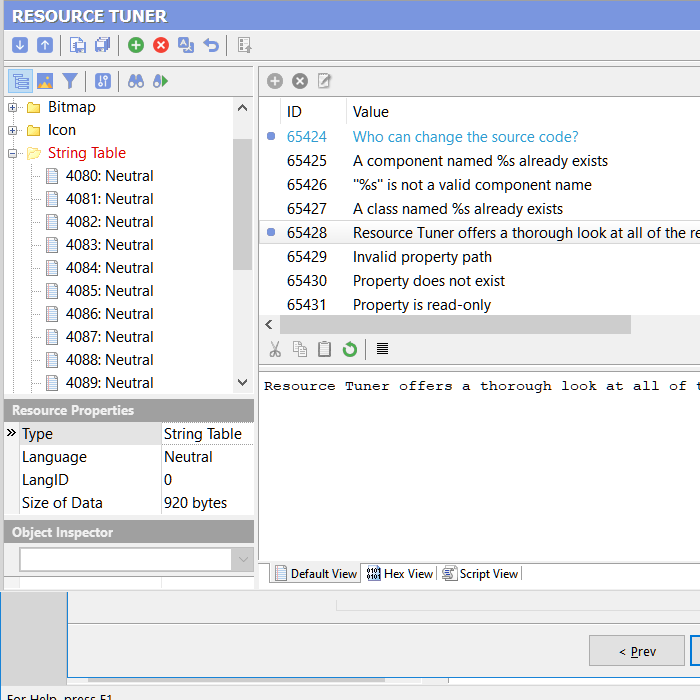This screenshot has height=700, width=700.
Task: Click the edit string pencil icon
Action: pyautogui.click(x=325, y=81)
